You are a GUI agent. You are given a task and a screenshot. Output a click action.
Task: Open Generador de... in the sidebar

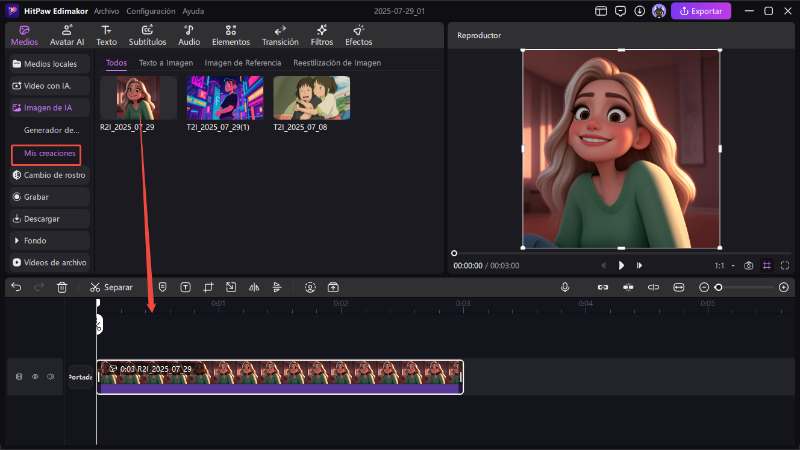pos(51,130)
